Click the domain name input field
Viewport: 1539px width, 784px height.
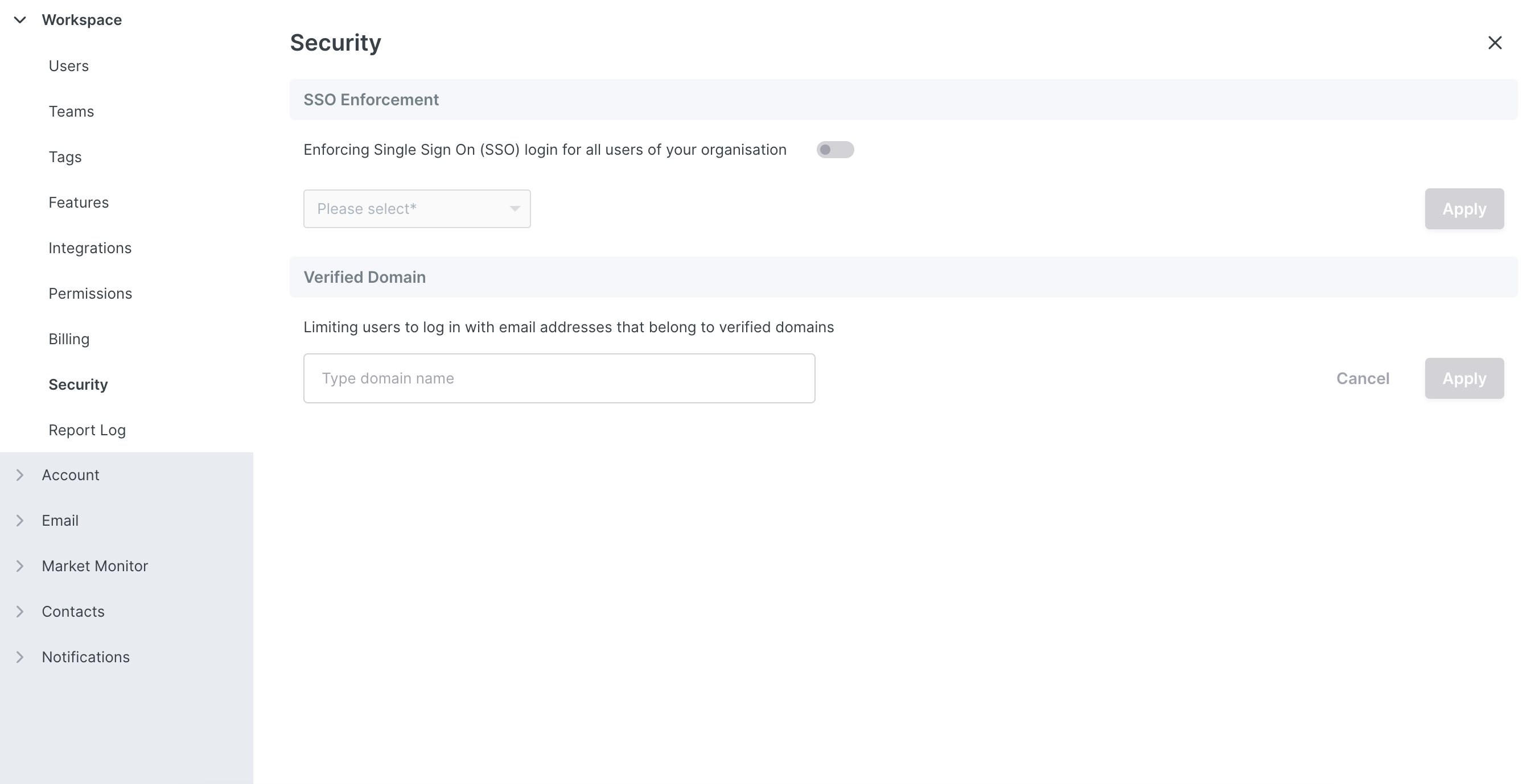click(x=558, y=378)
